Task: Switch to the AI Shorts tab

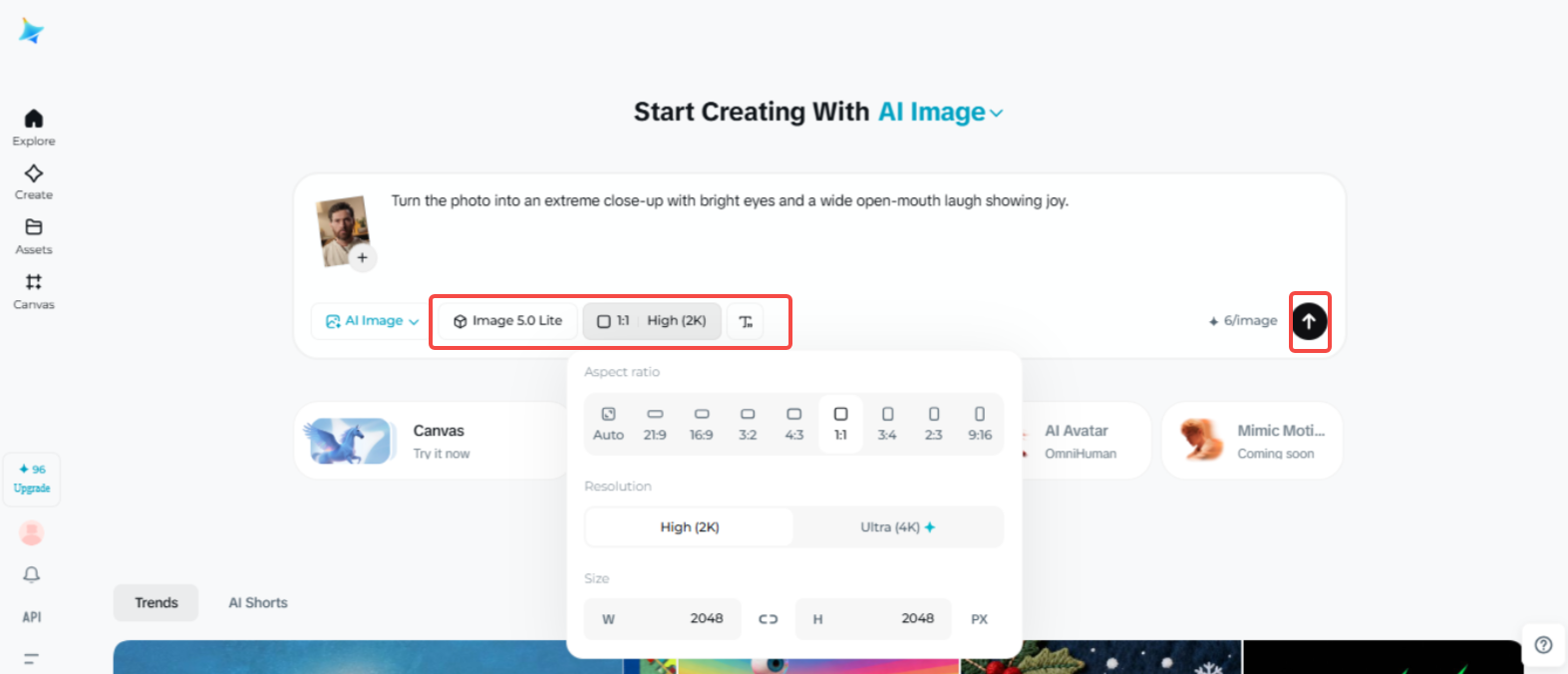Action: pyautogui.click(x=258, y=603)
